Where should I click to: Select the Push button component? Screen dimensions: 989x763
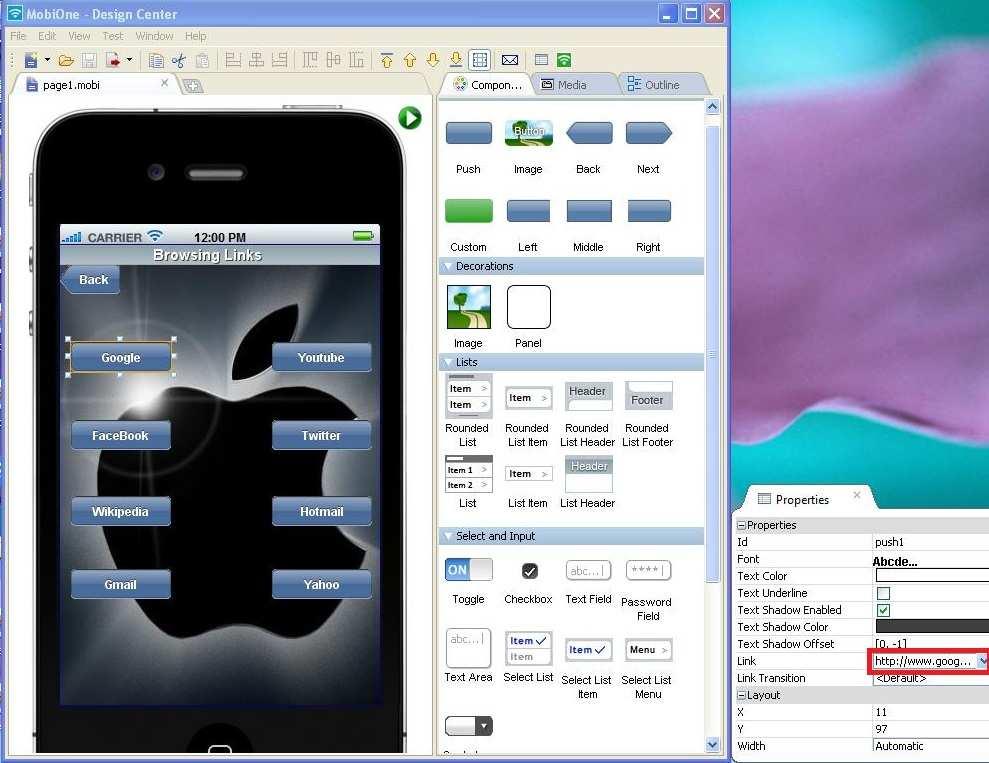click(469, 133)
